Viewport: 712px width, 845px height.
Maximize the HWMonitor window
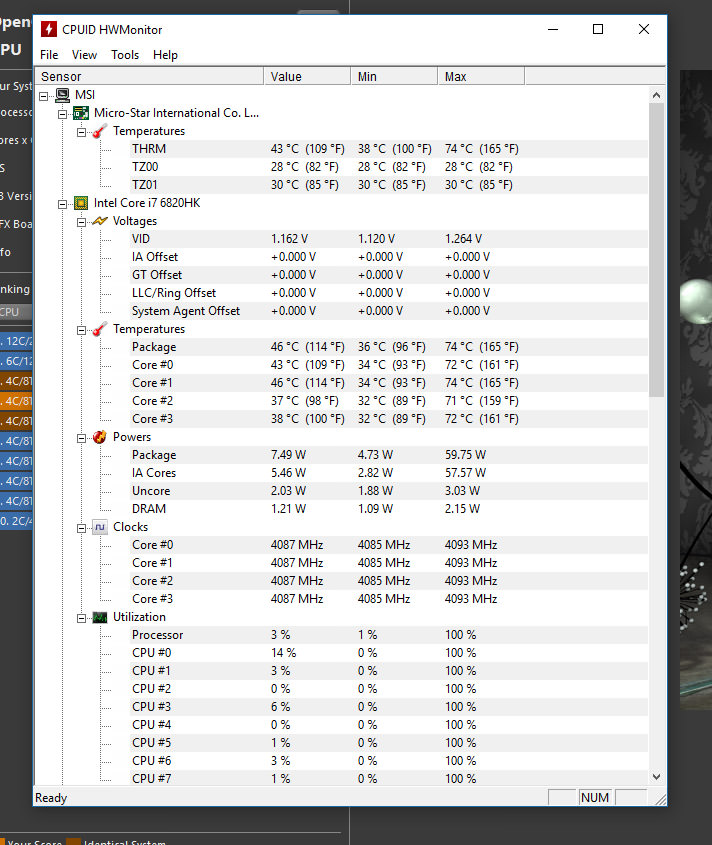click(x=598, y=29)
